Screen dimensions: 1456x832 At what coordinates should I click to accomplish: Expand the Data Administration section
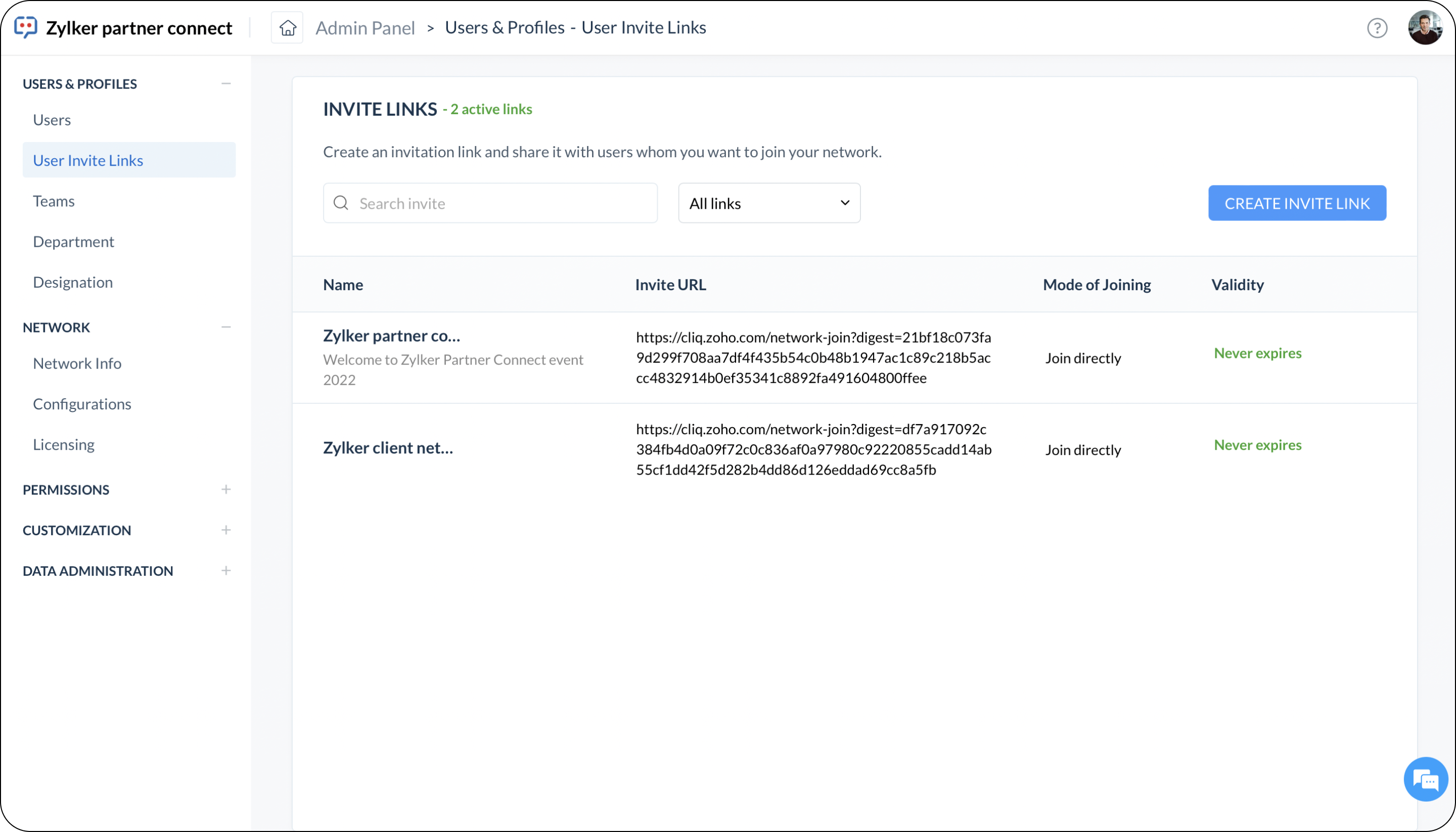[226, 571]
